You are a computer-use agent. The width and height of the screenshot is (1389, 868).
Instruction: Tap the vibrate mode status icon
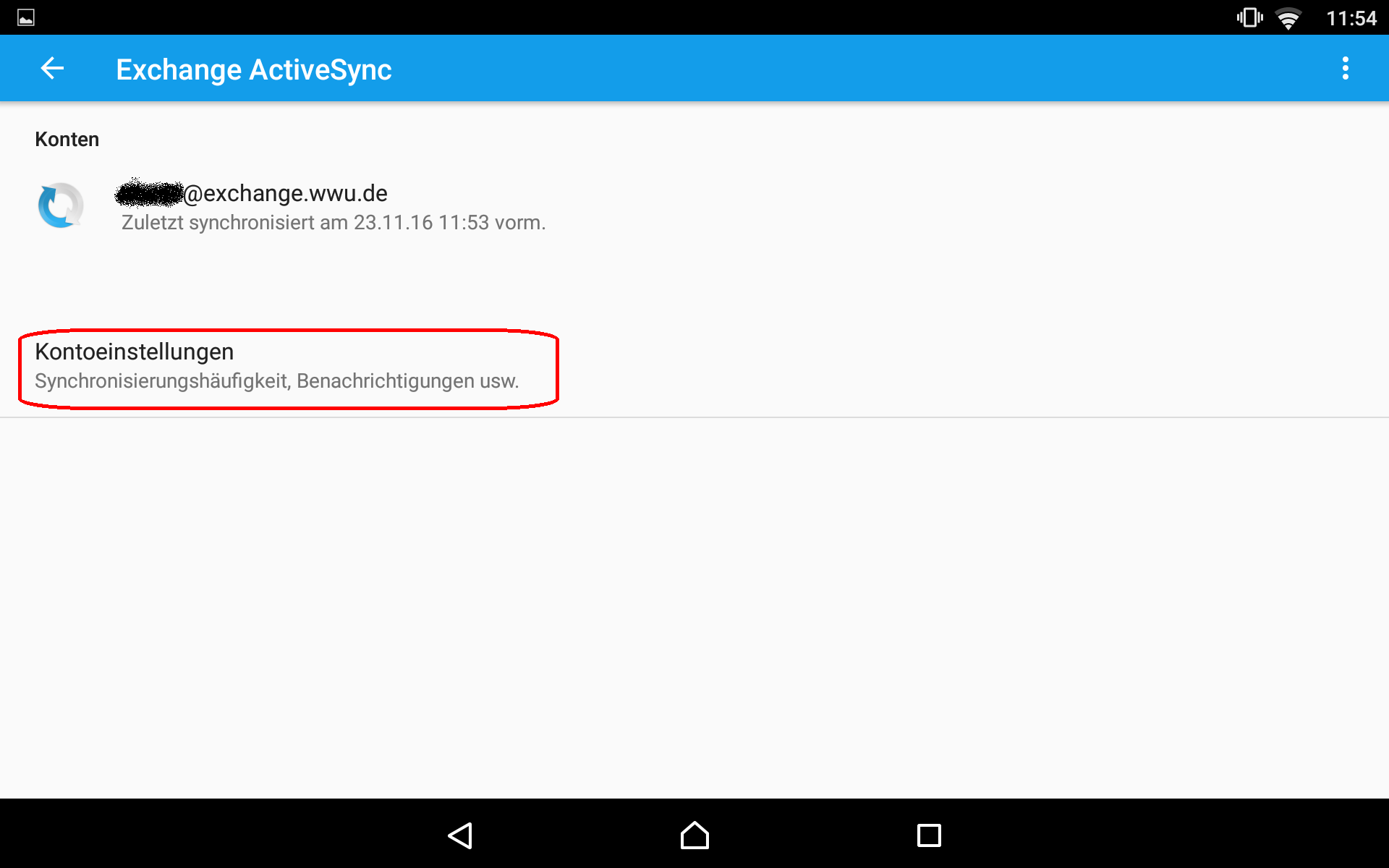[x=1249, y=17]
